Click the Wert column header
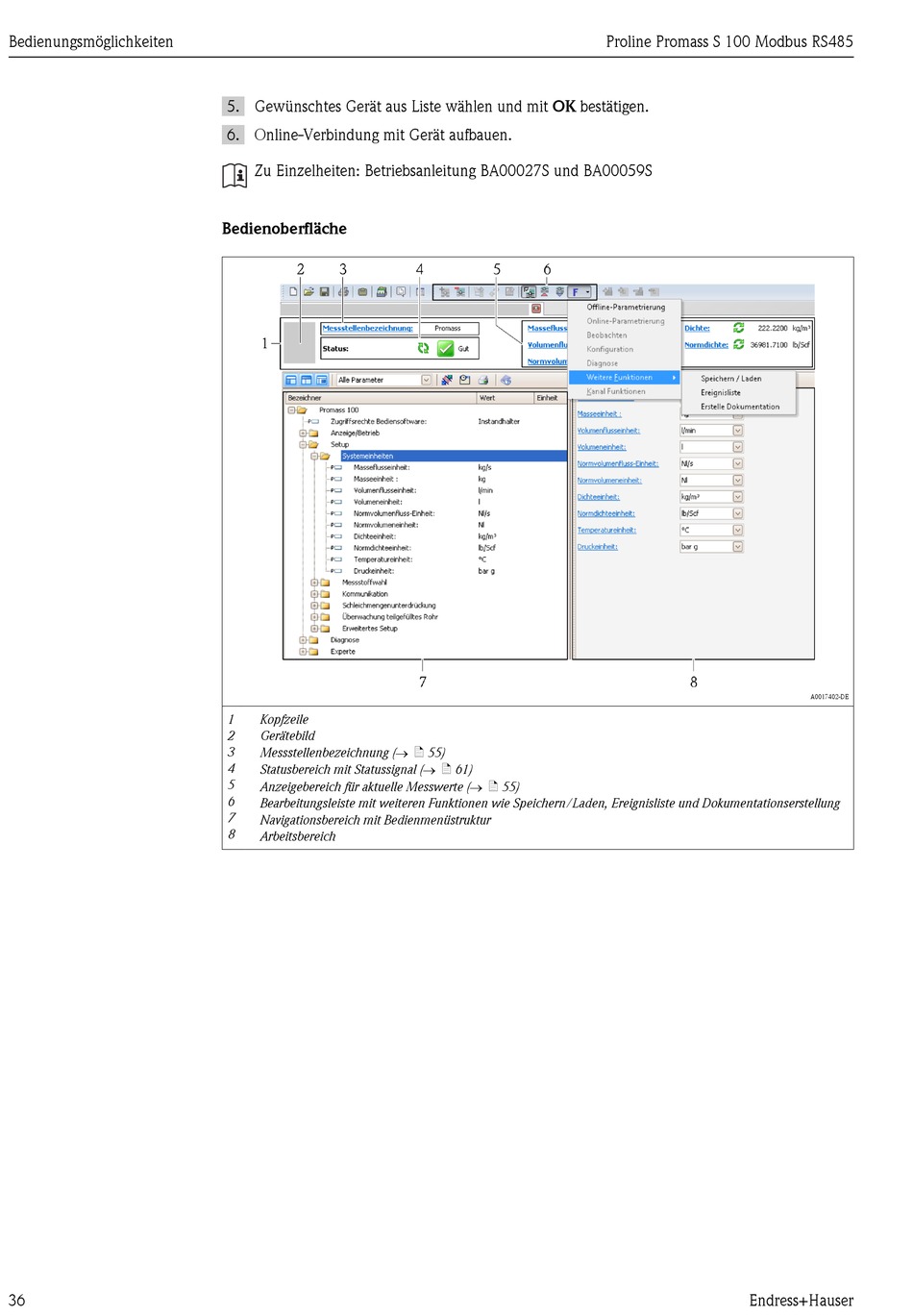The image size is (913, 1316). 505,398
